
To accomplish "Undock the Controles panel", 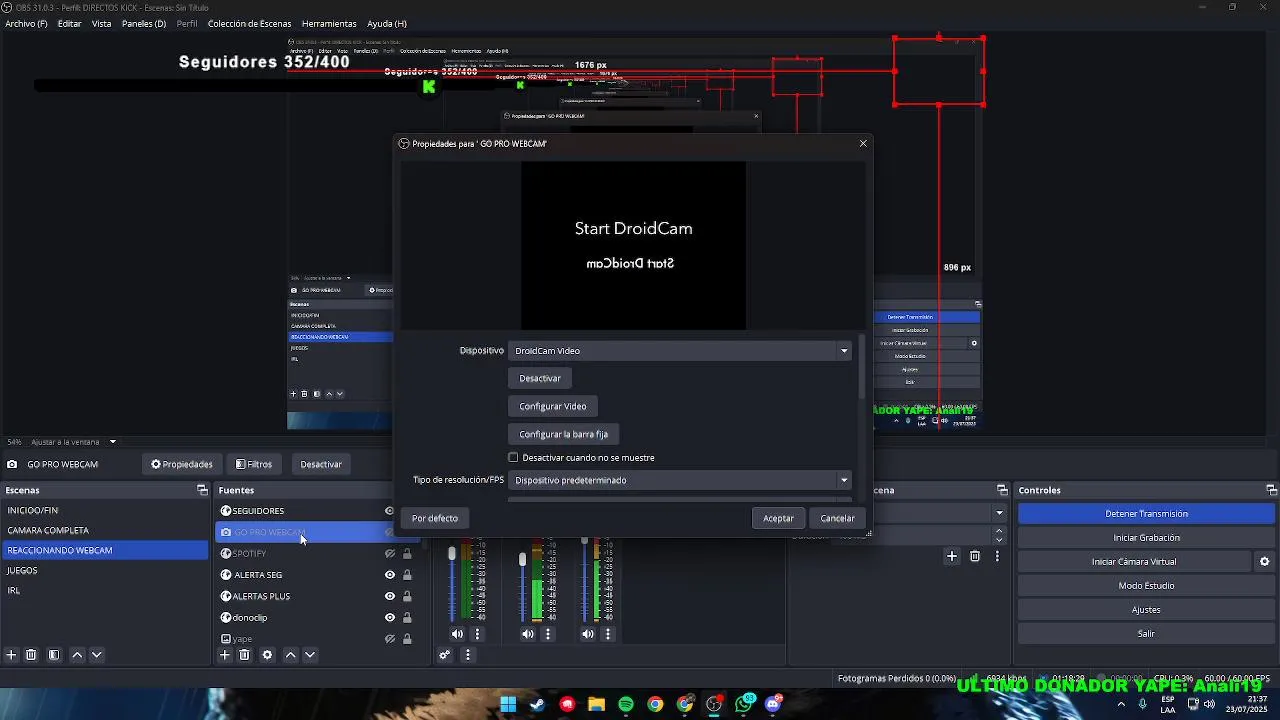I will pos(1271,490).
